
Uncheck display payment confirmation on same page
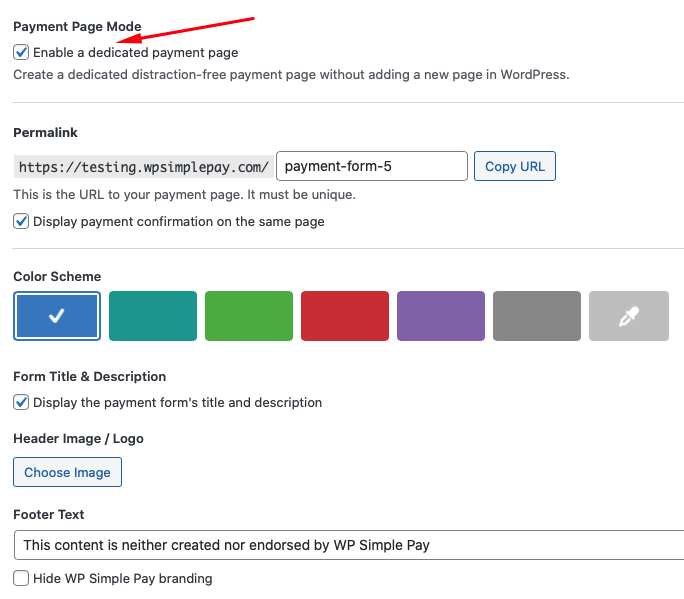pos(21,221)
